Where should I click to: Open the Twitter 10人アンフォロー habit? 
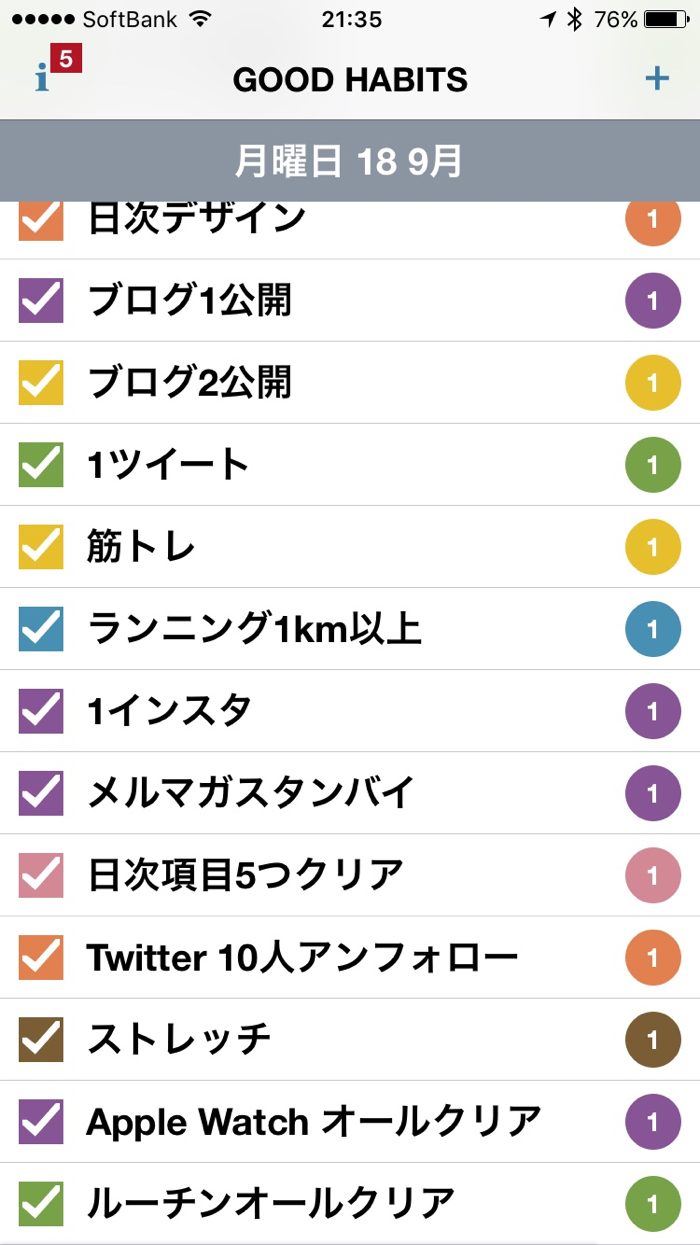[x=302, y=958]
